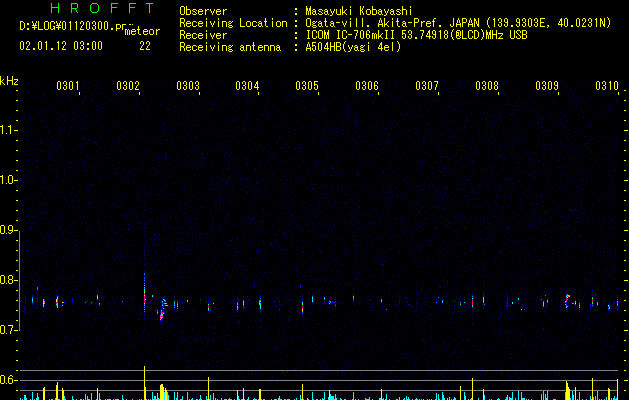Click the 0305 time marker
This screenshot has width=629, height=400.
coord(307,86)
